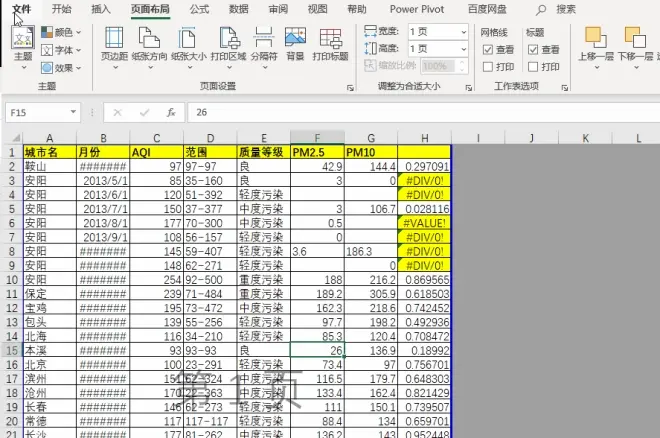Click the formula bar showing 26
Image resolution: width=660 pixels, height=438 pixels.
423,112
